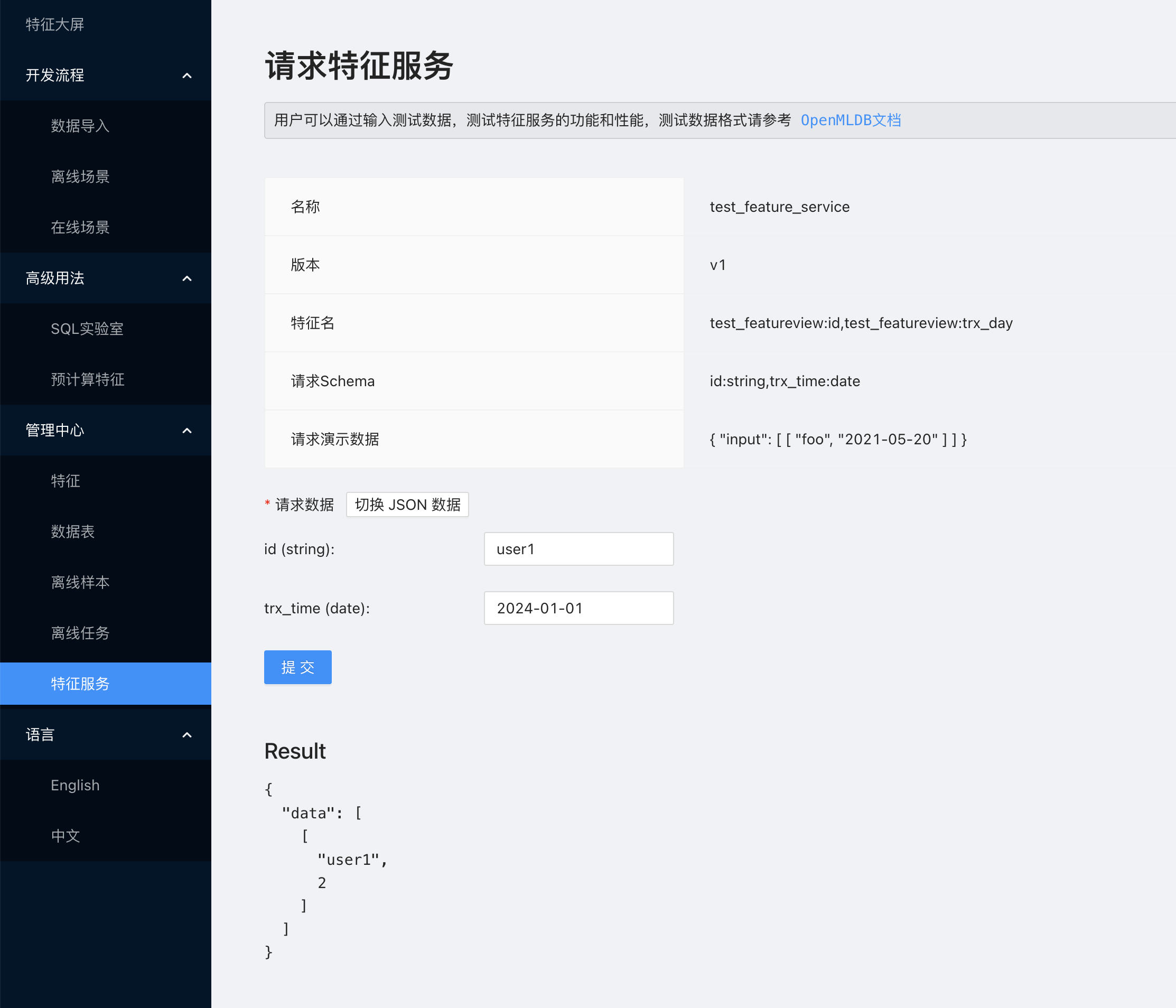Click the SQL实验室 sidebar icon
This screenshot has height=1008, width=1176.
[x=89, y=328]
